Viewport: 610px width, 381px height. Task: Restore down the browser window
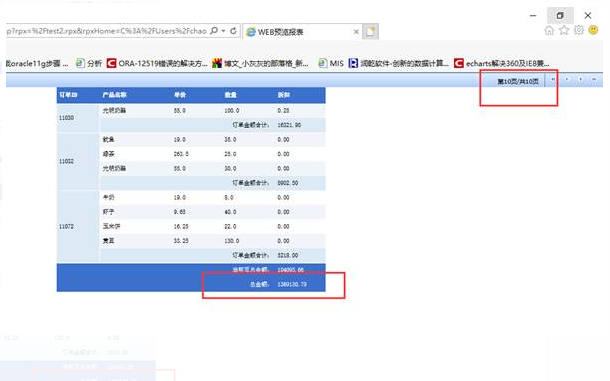tap(560, 16)
